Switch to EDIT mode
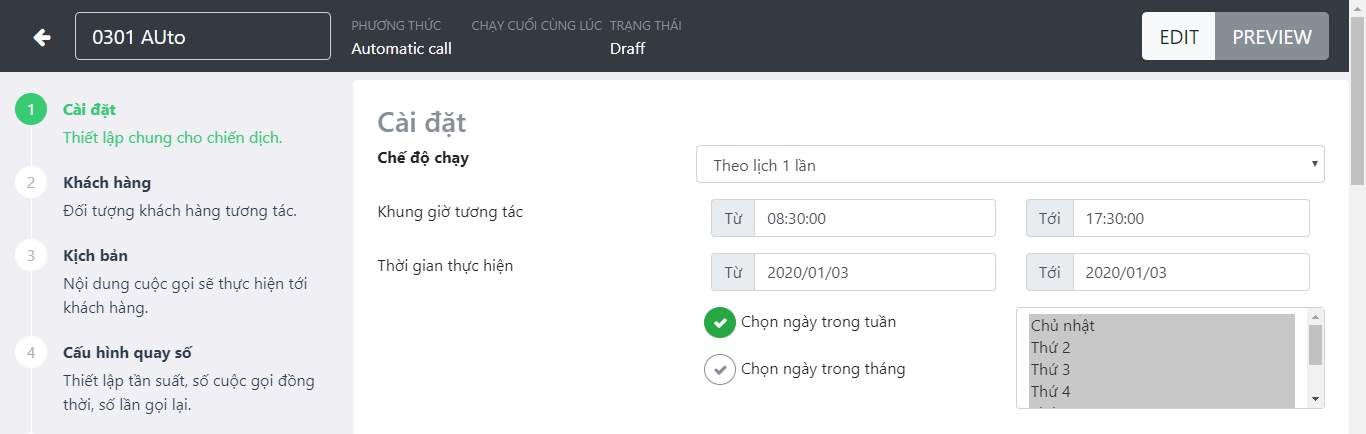The width and height of the screenshot is (1366, 434). click(x=1179, y=37)
